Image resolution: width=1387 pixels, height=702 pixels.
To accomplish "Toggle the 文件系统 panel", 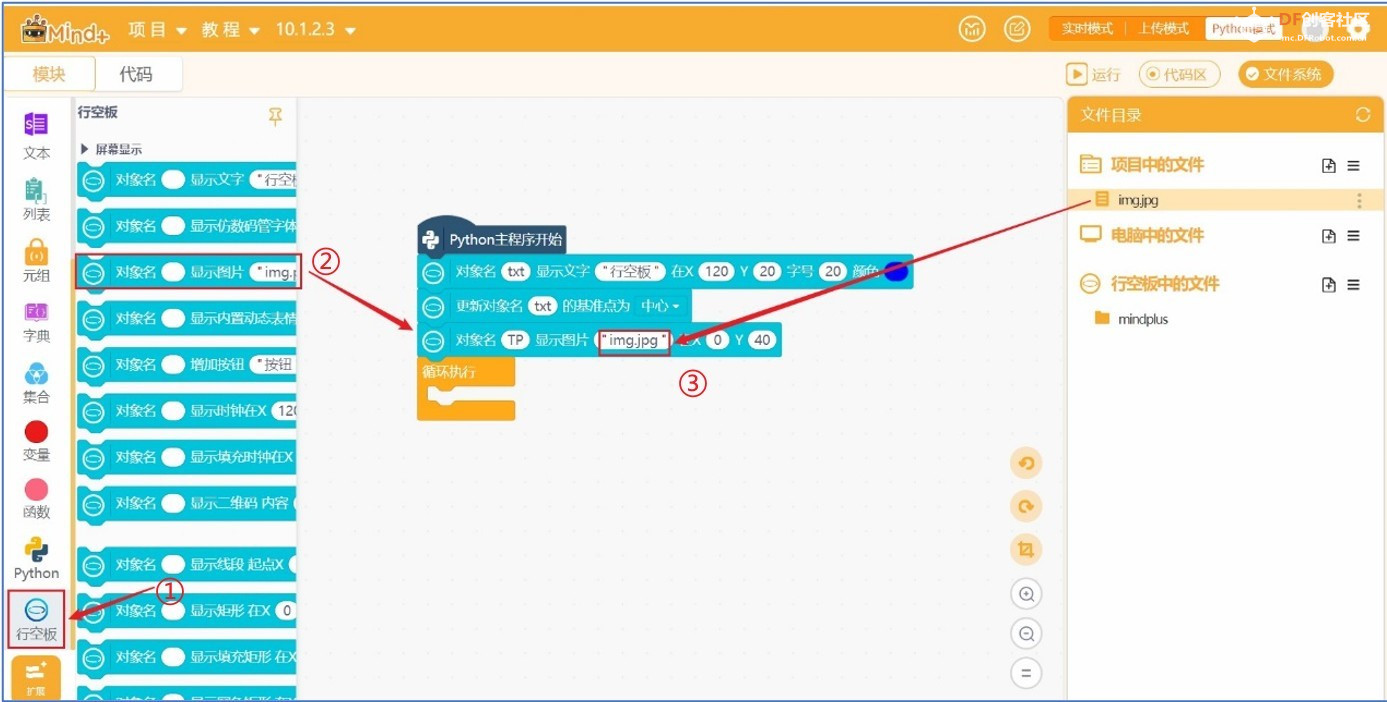I will coord(1284,74).
